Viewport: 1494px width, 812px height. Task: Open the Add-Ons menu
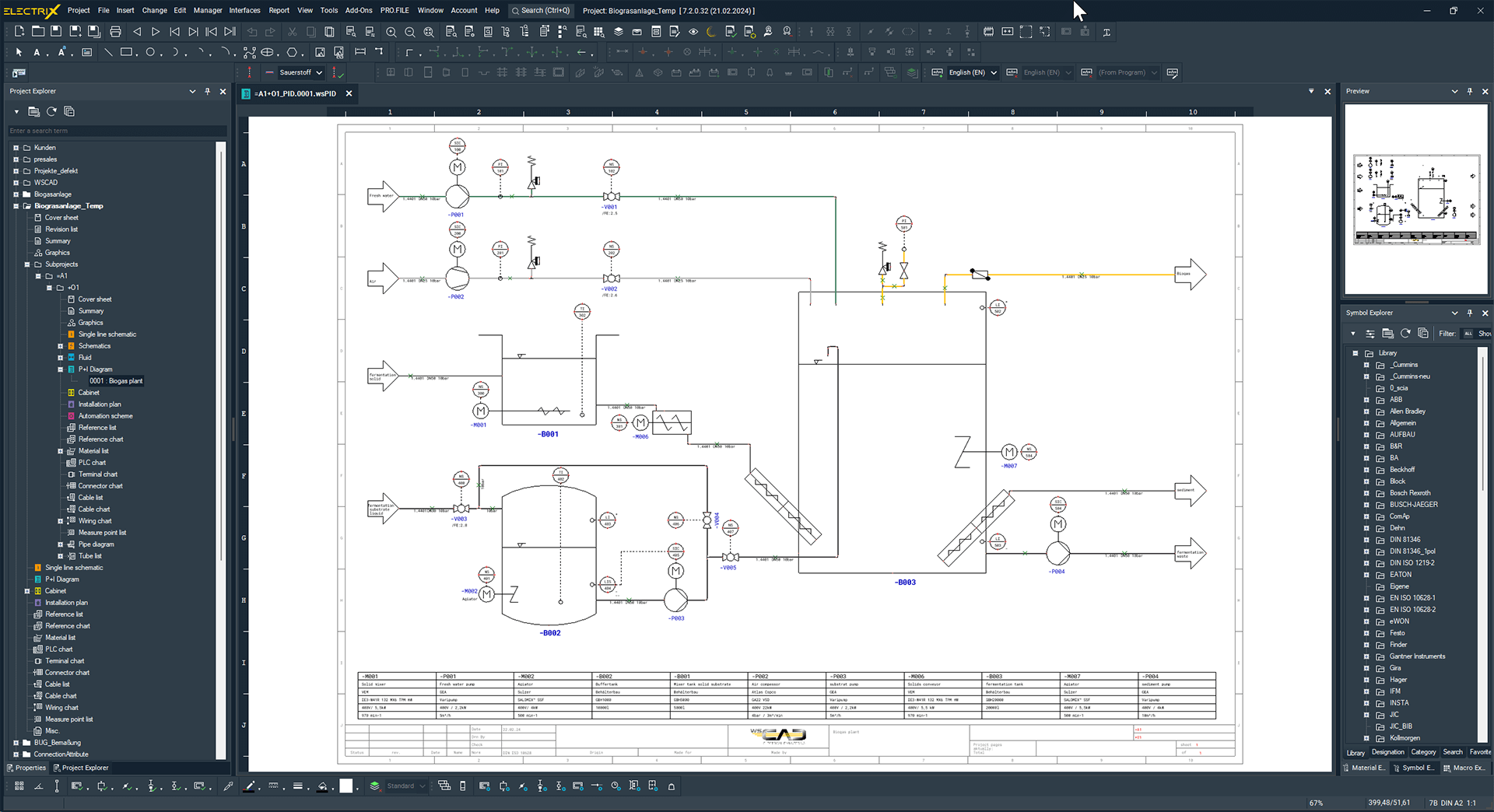click(x=359, y=10)
